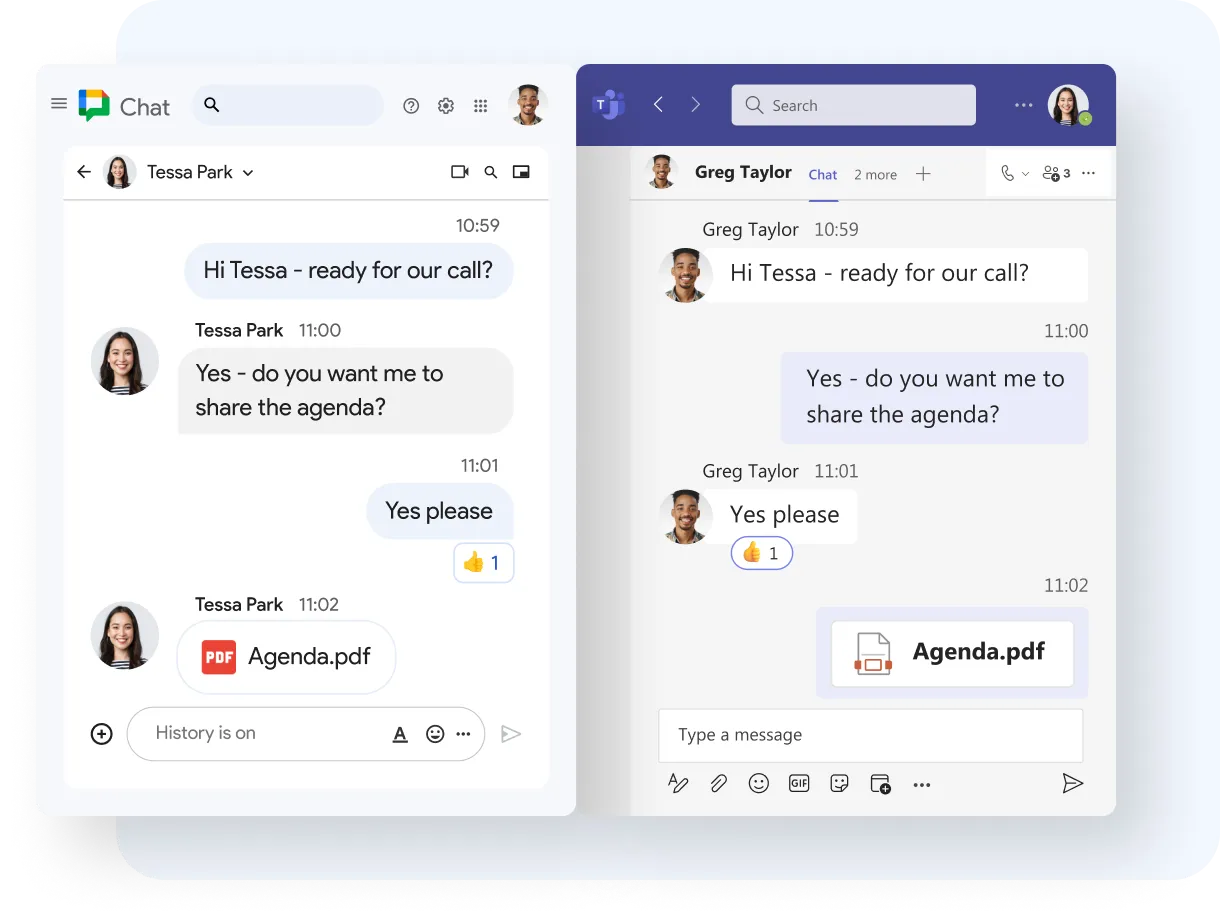Open Agenda.pdf attachment in Teams
1220x919 pixels.
pos(952,653)
